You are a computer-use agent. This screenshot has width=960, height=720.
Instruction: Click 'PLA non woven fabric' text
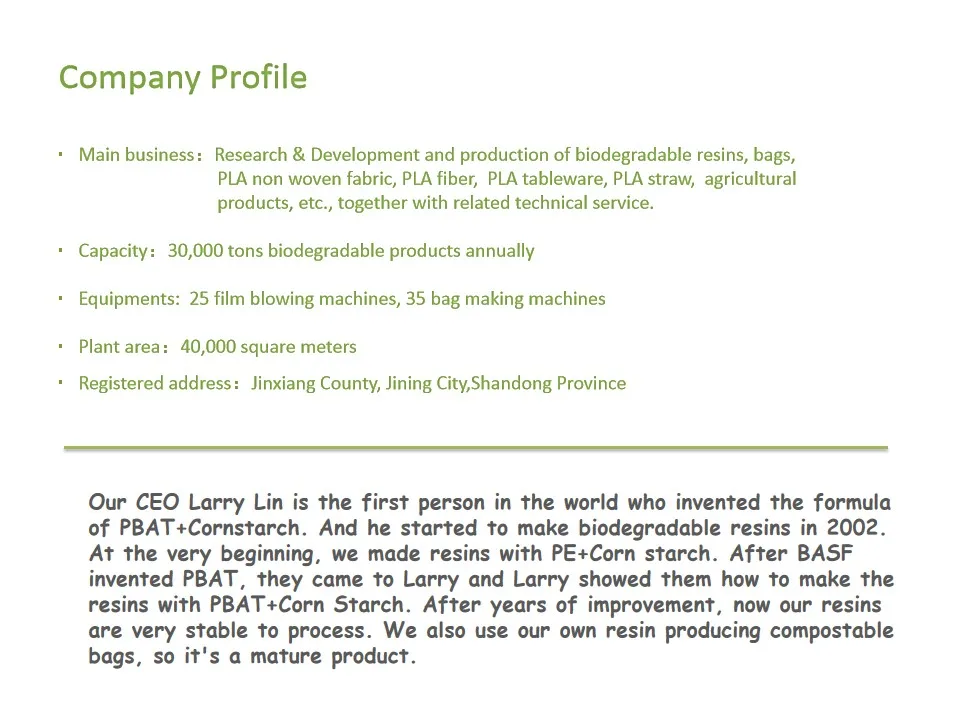305,179
